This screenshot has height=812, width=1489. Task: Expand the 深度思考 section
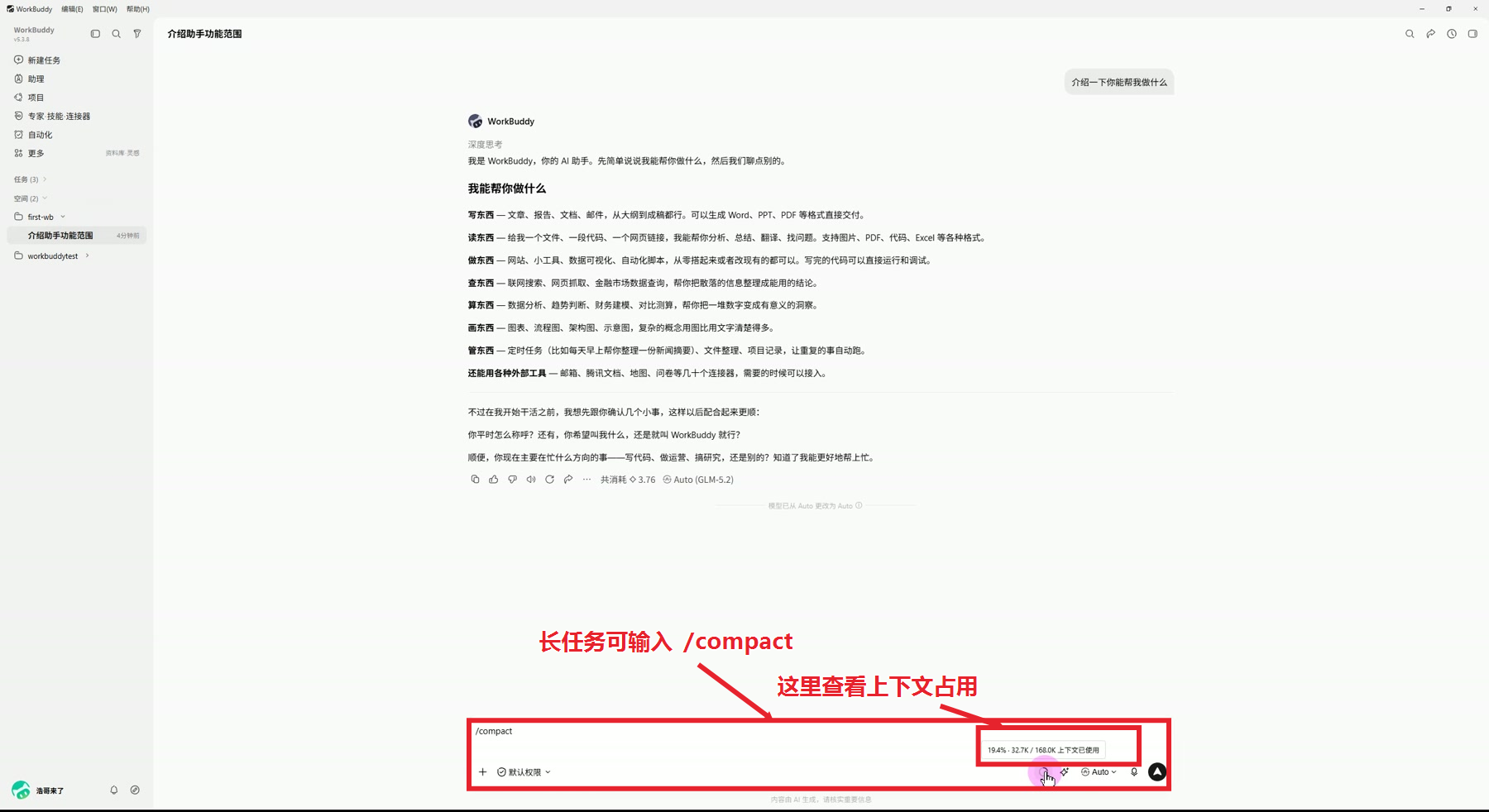(x=485, y=145)
